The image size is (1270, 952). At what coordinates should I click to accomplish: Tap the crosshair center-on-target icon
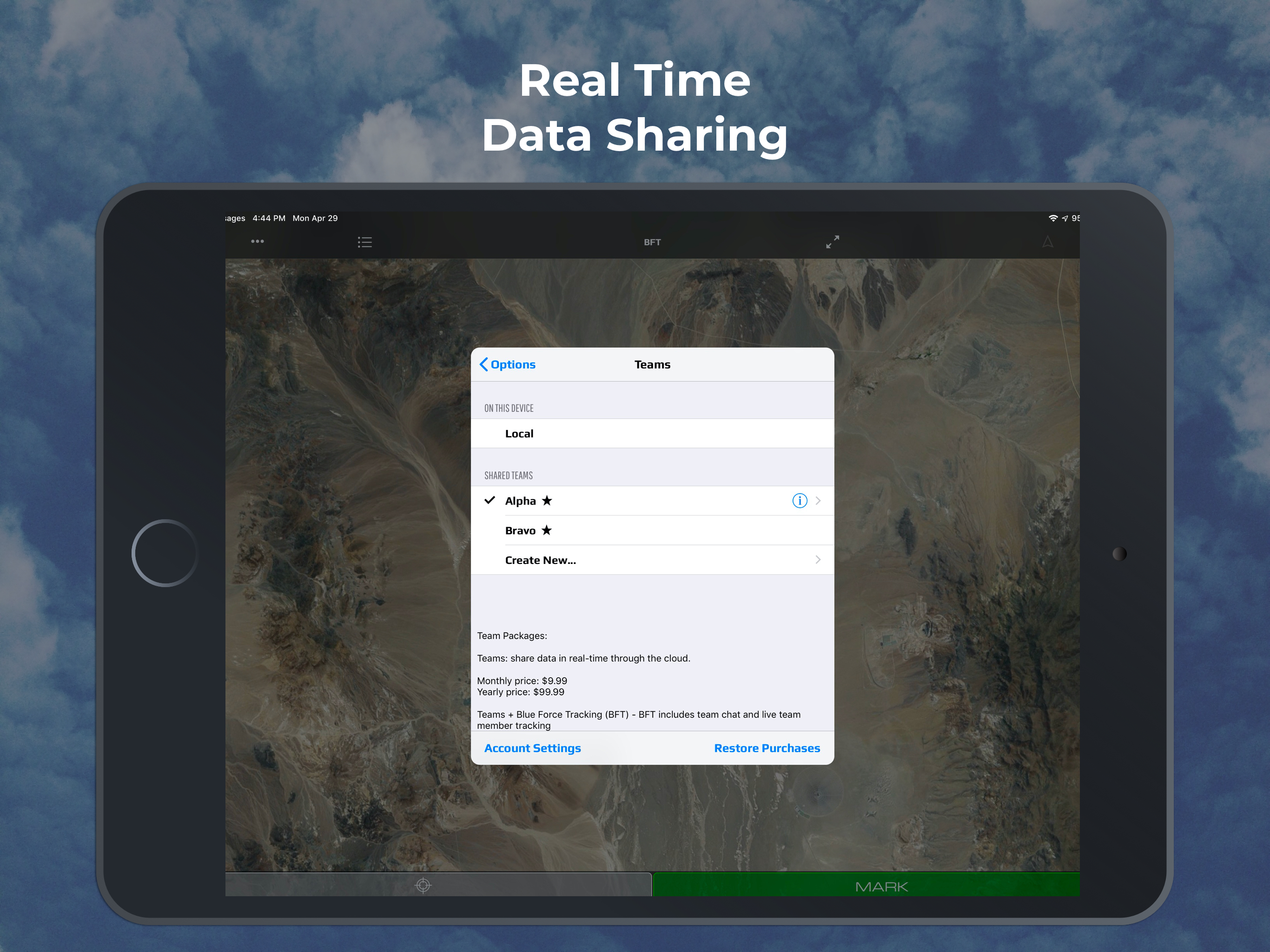click(423, 886)
